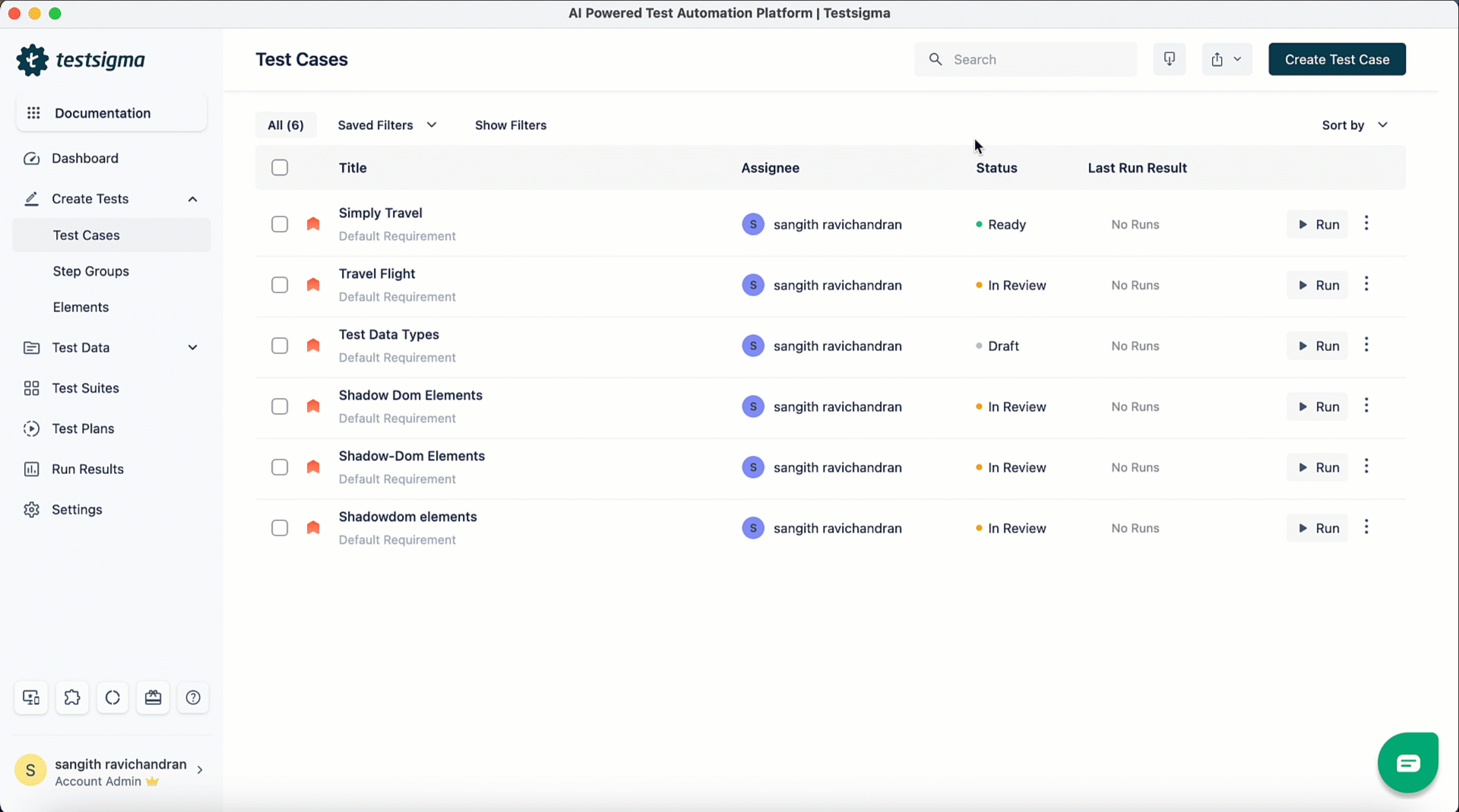Check the Shadow-Dom Elements row checkbox
This screenshot has width=1459, height=812.
(x=280, y=467)
